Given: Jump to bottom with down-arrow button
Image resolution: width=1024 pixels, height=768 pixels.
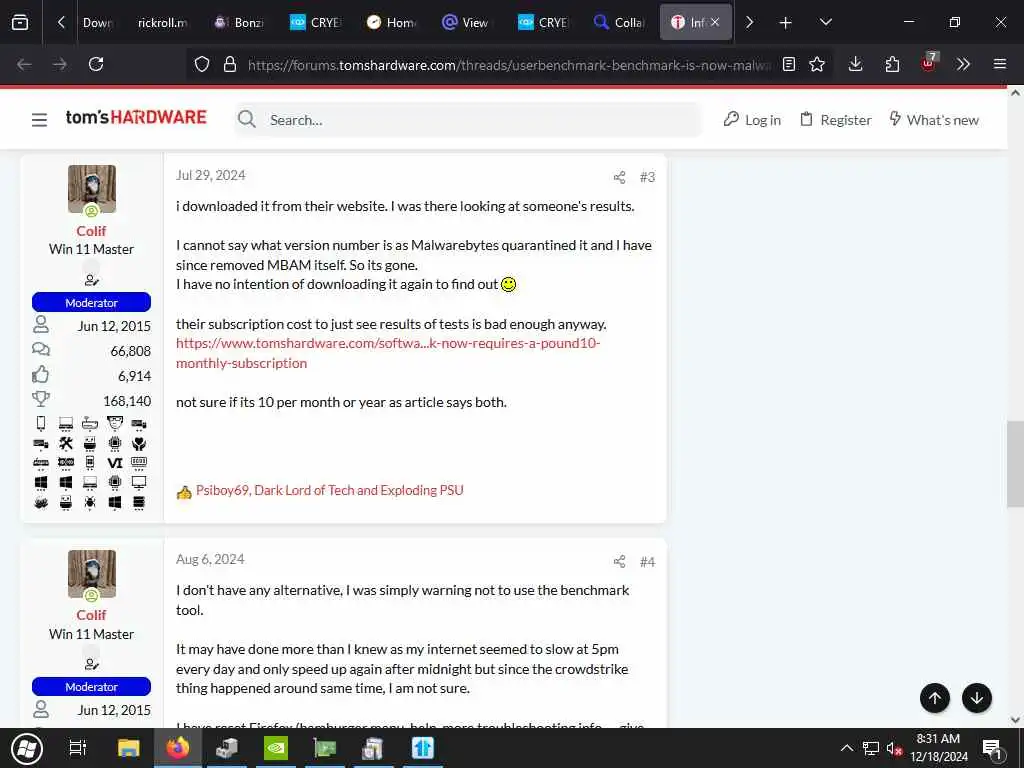Looking at the screenshot, I should (x=977, y=698).
